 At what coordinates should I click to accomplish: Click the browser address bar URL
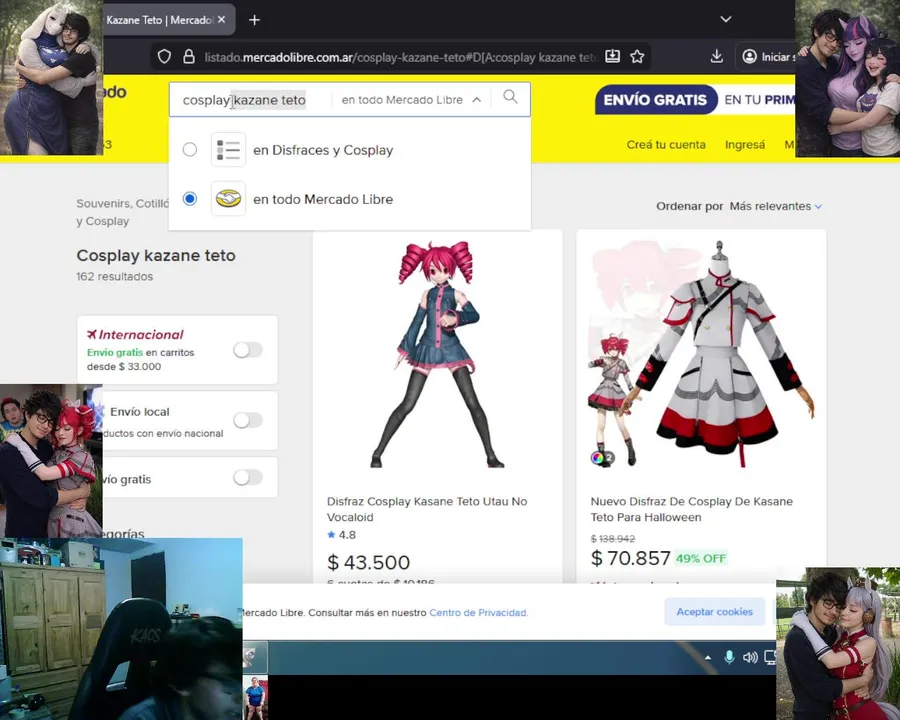pyautogui.click(x=400, y=57)
